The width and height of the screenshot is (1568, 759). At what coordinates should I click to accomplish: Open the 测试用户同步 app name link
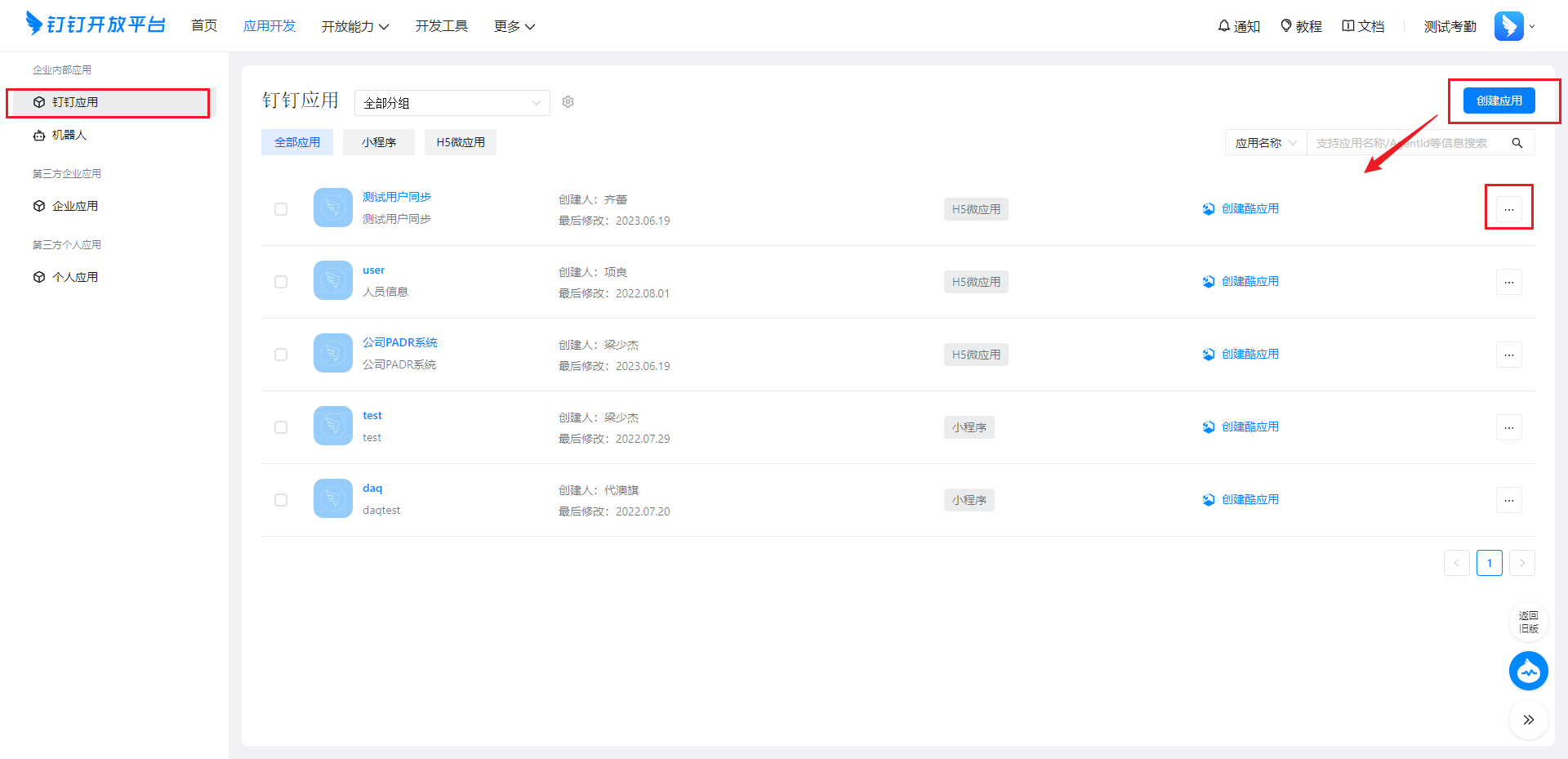pos(397,197)
